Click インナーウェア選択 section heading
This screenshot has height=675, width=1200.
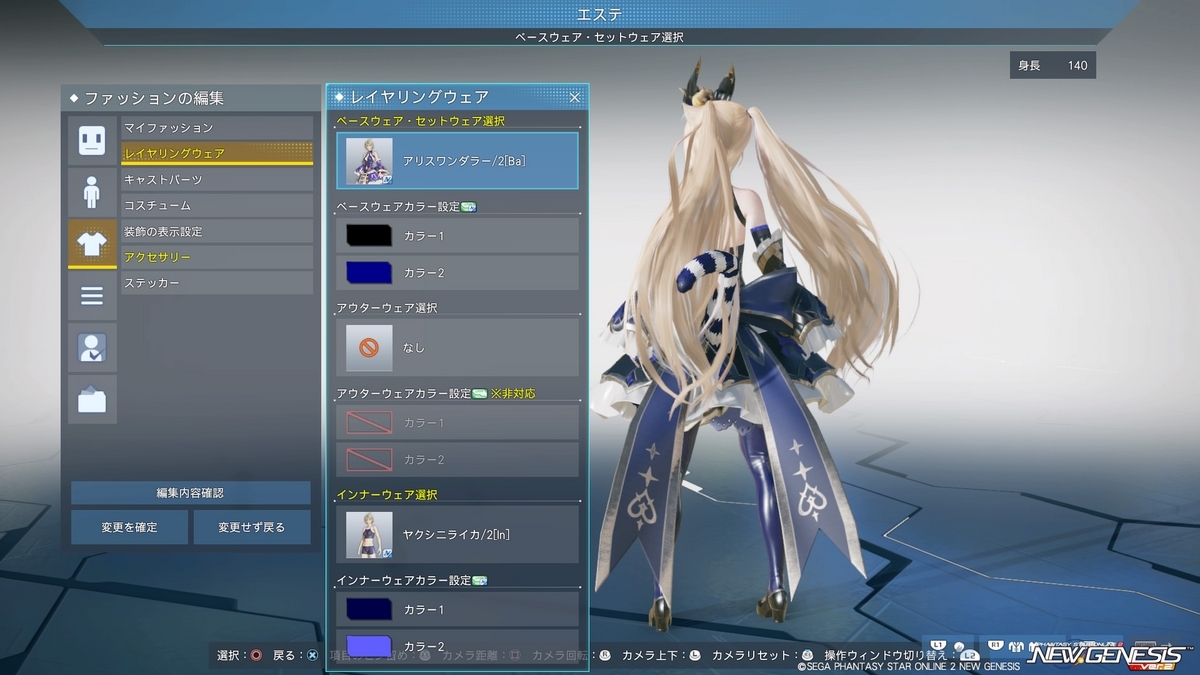(387, 495)
